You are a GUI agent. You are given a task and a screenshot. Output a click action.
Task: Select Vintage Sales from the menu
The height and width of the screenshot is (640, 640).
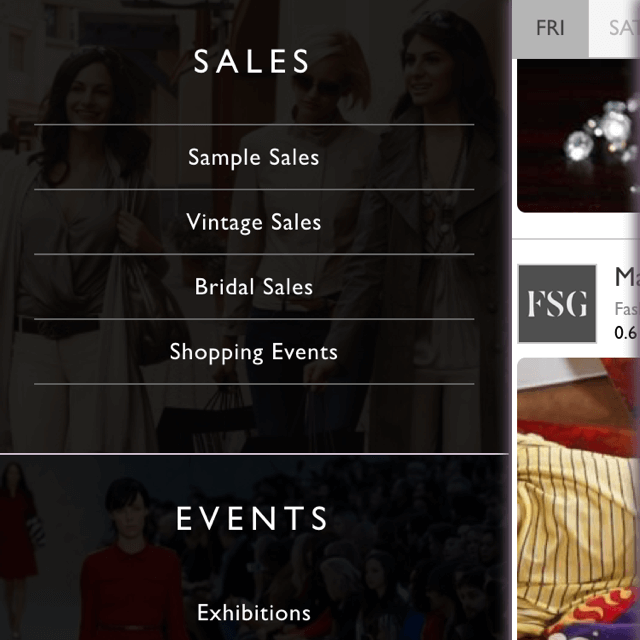click(253, 222)
